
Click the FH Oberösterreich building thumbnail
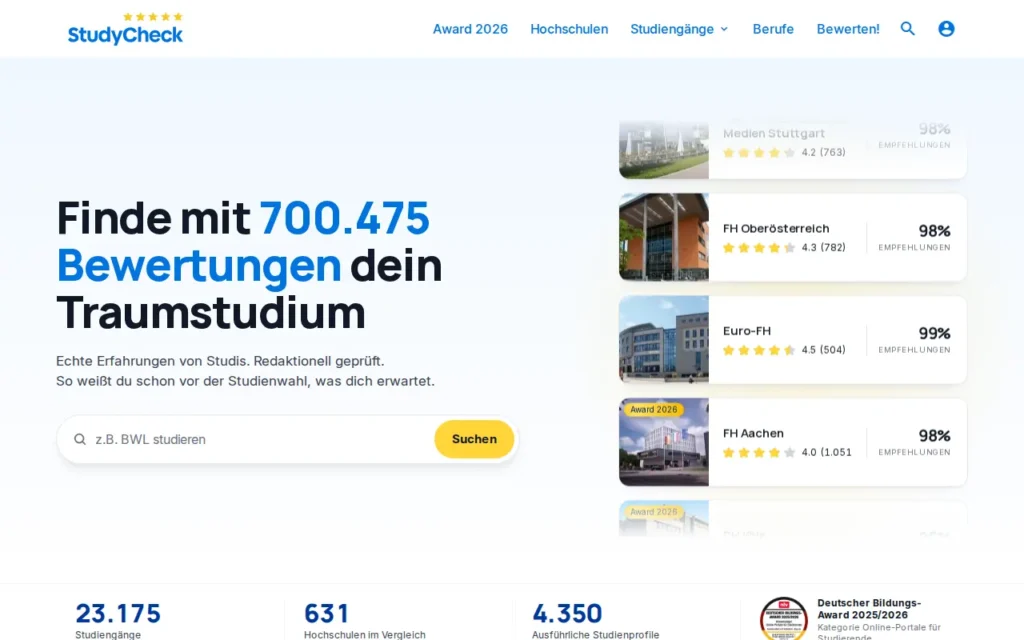(x=664, y=237)
